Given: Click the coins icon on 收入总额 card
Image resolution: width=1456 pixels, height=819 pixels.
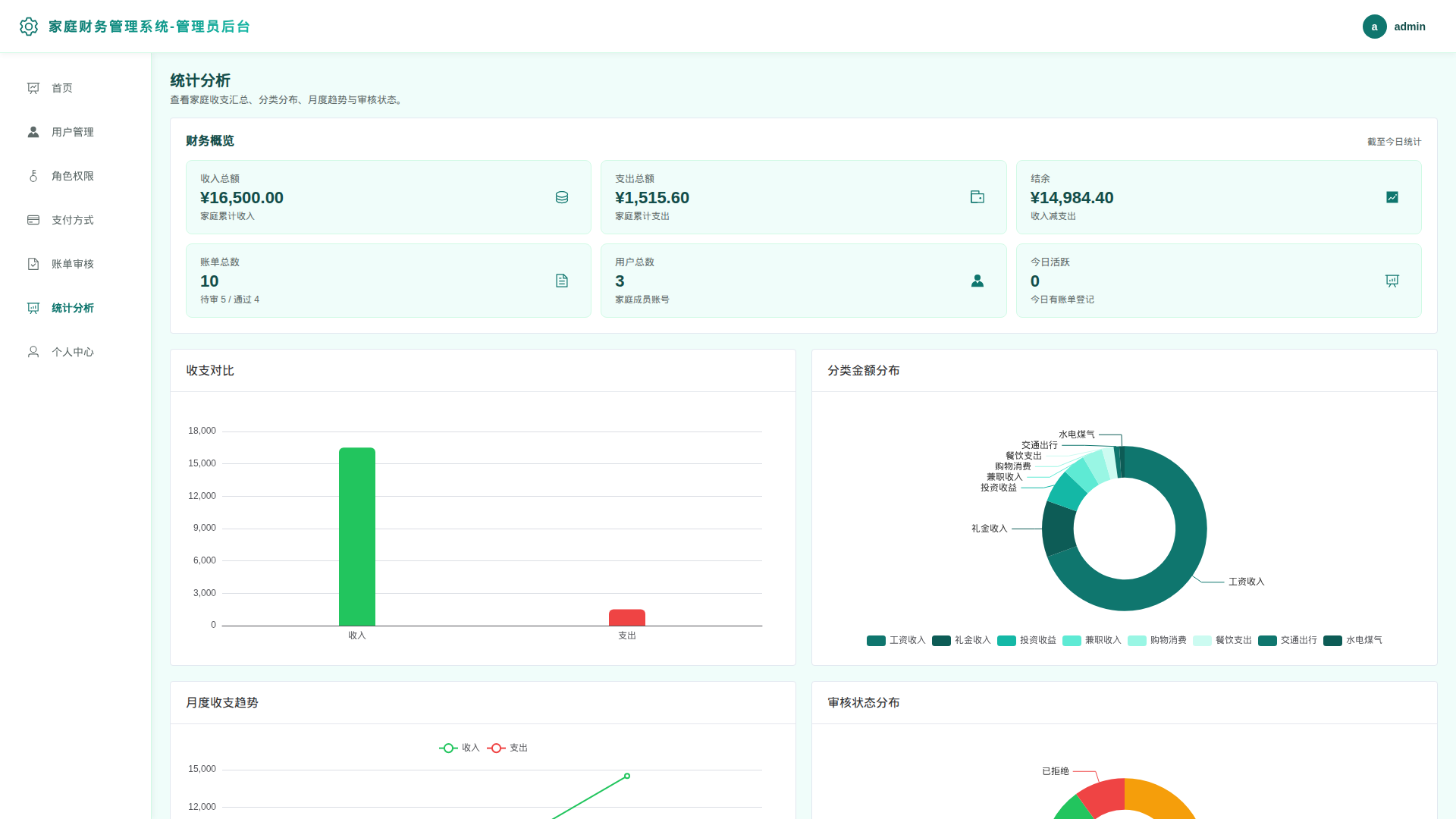Looking at the screenshot, I should pos(562,197).
